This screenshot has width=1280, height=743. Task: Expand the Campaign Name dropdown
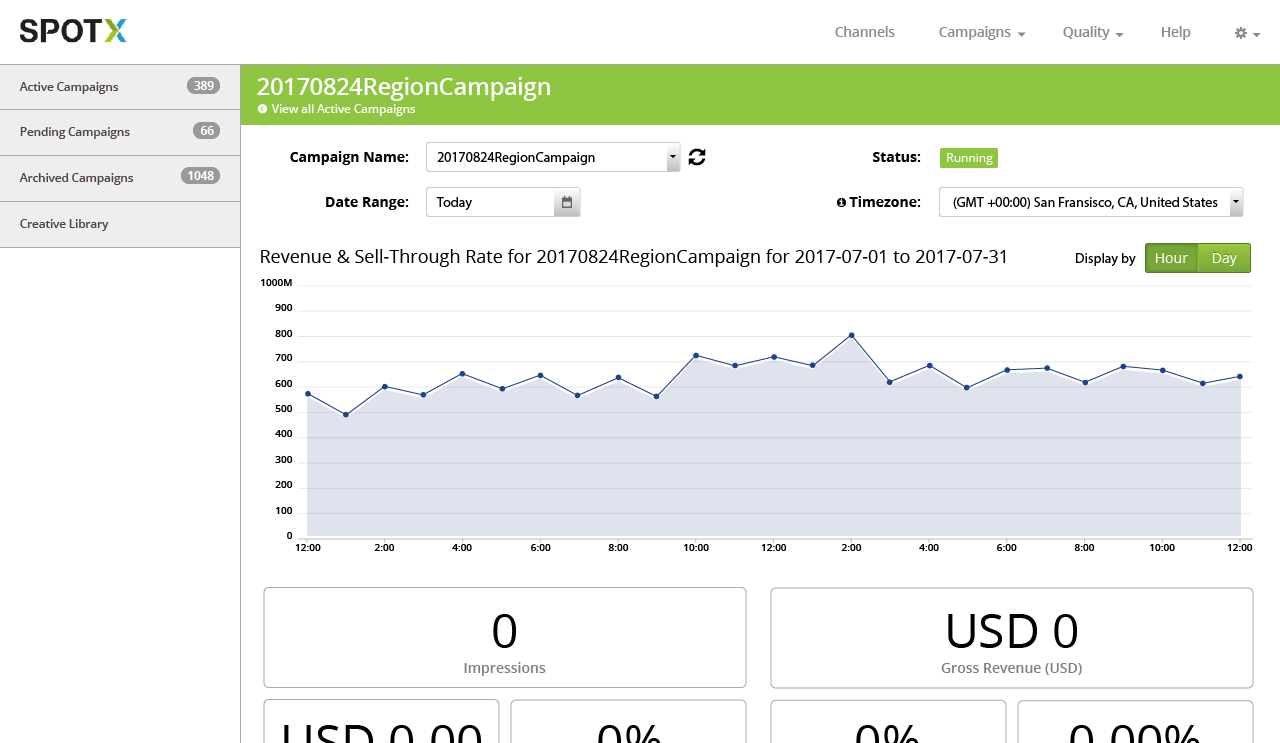[x=673, y=157]
